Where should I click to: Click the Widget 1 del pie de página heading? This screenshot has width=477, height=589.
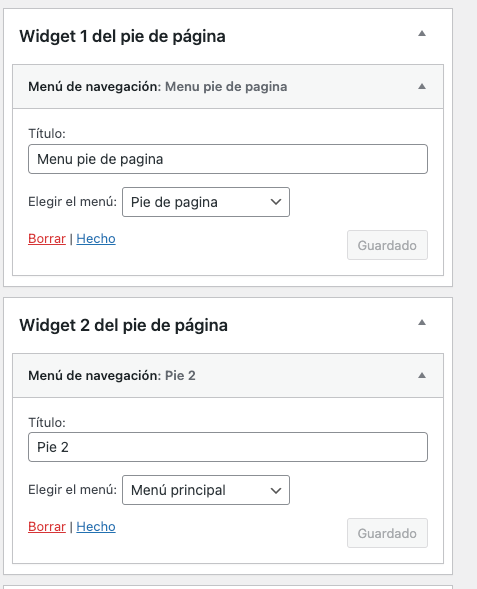[x=122, y=36]
